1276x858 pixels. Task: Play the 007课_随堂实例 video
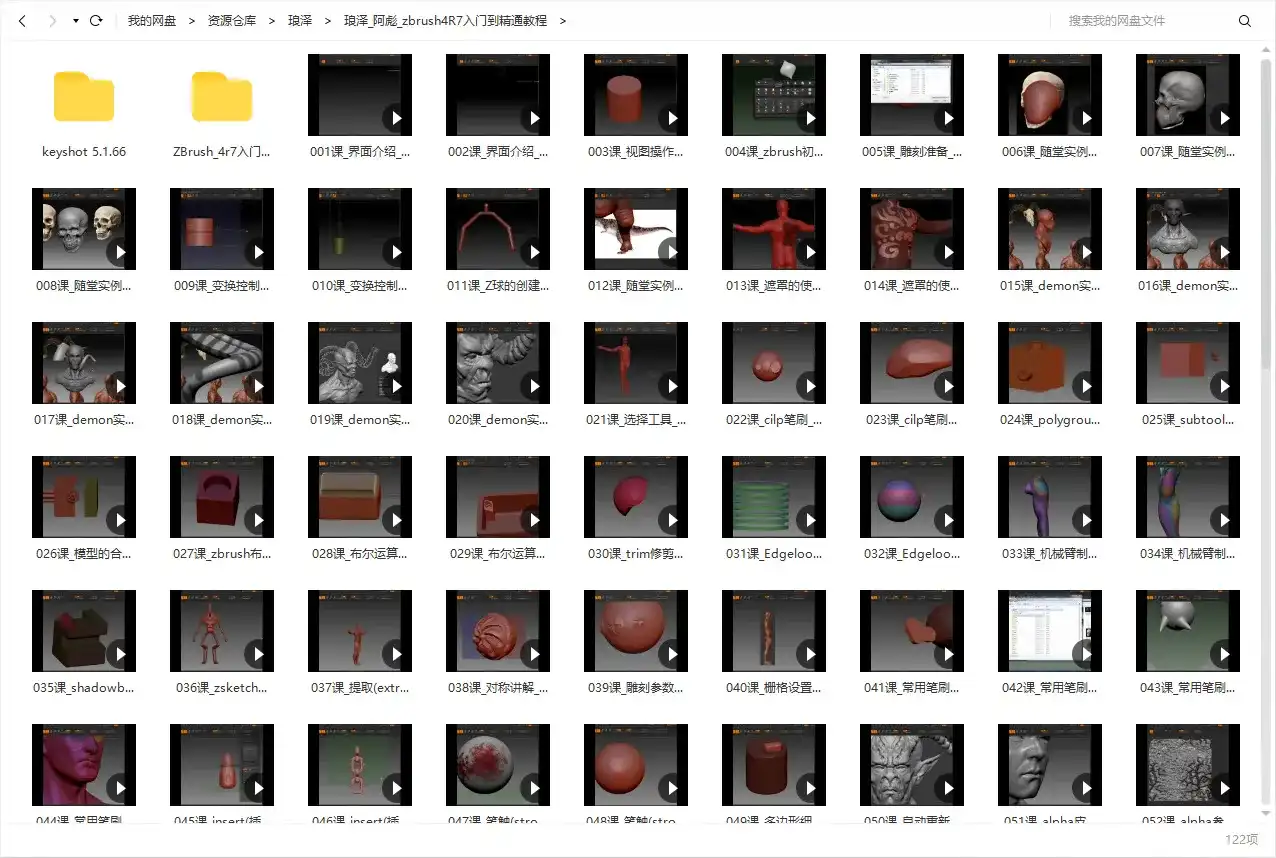coord(1187,94)
